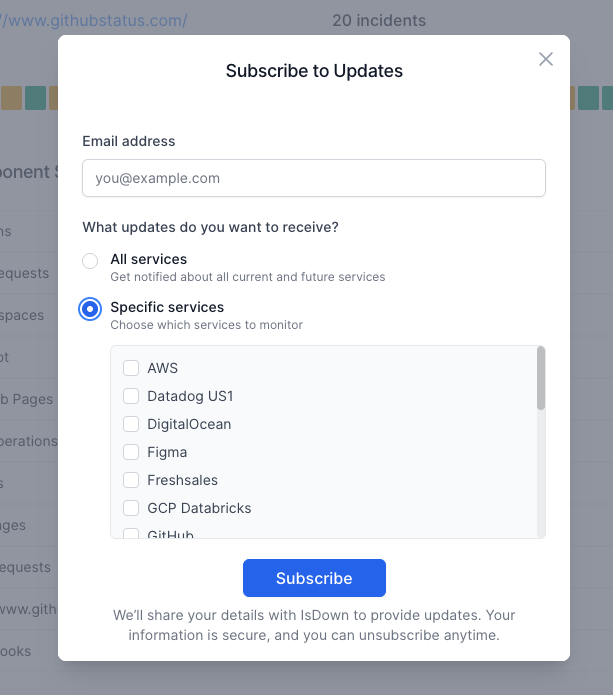
Task: Click the Freshsales label text
Action: tap(182, 480)
